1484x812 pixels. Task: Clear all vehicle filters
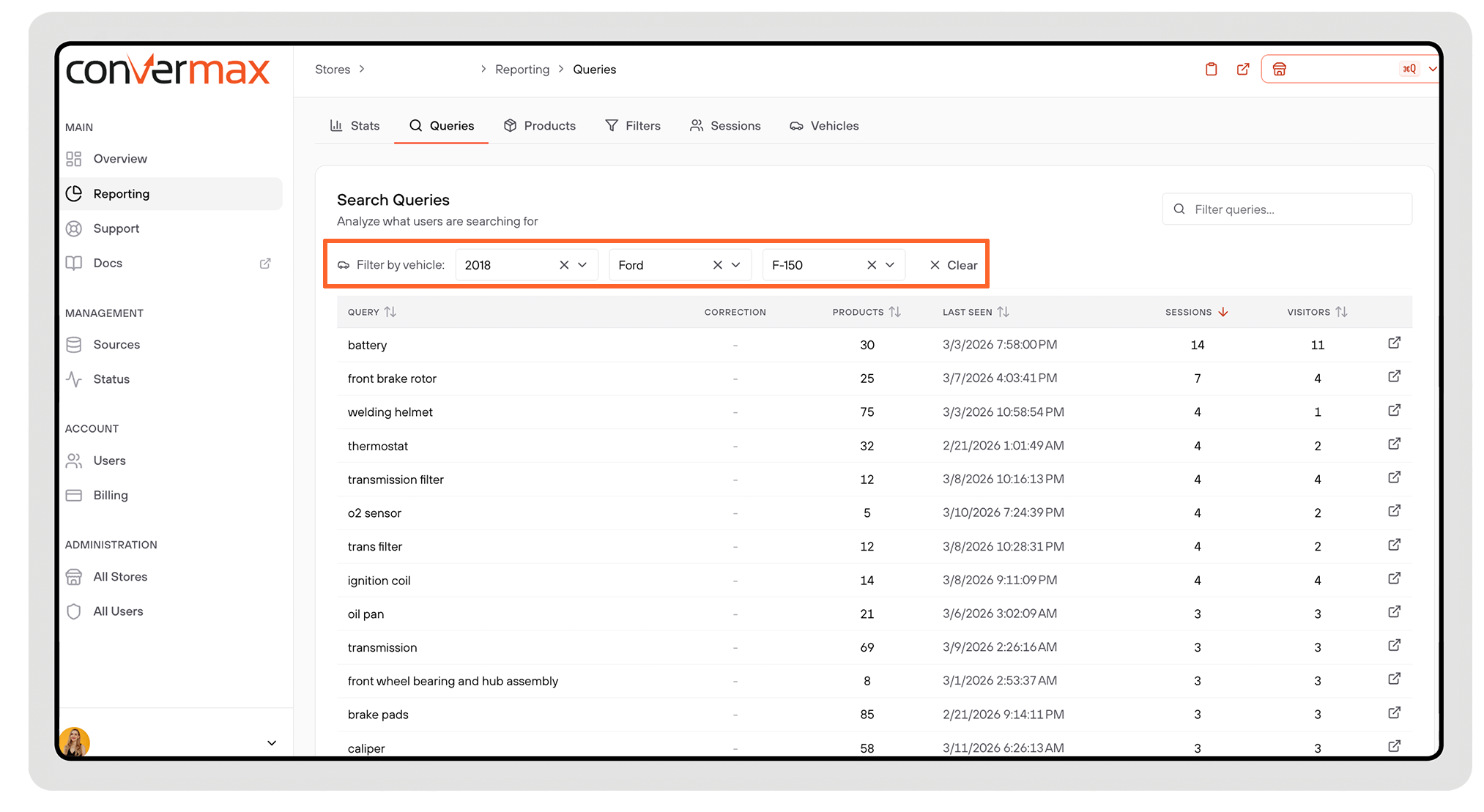click(x=953, y=265)
